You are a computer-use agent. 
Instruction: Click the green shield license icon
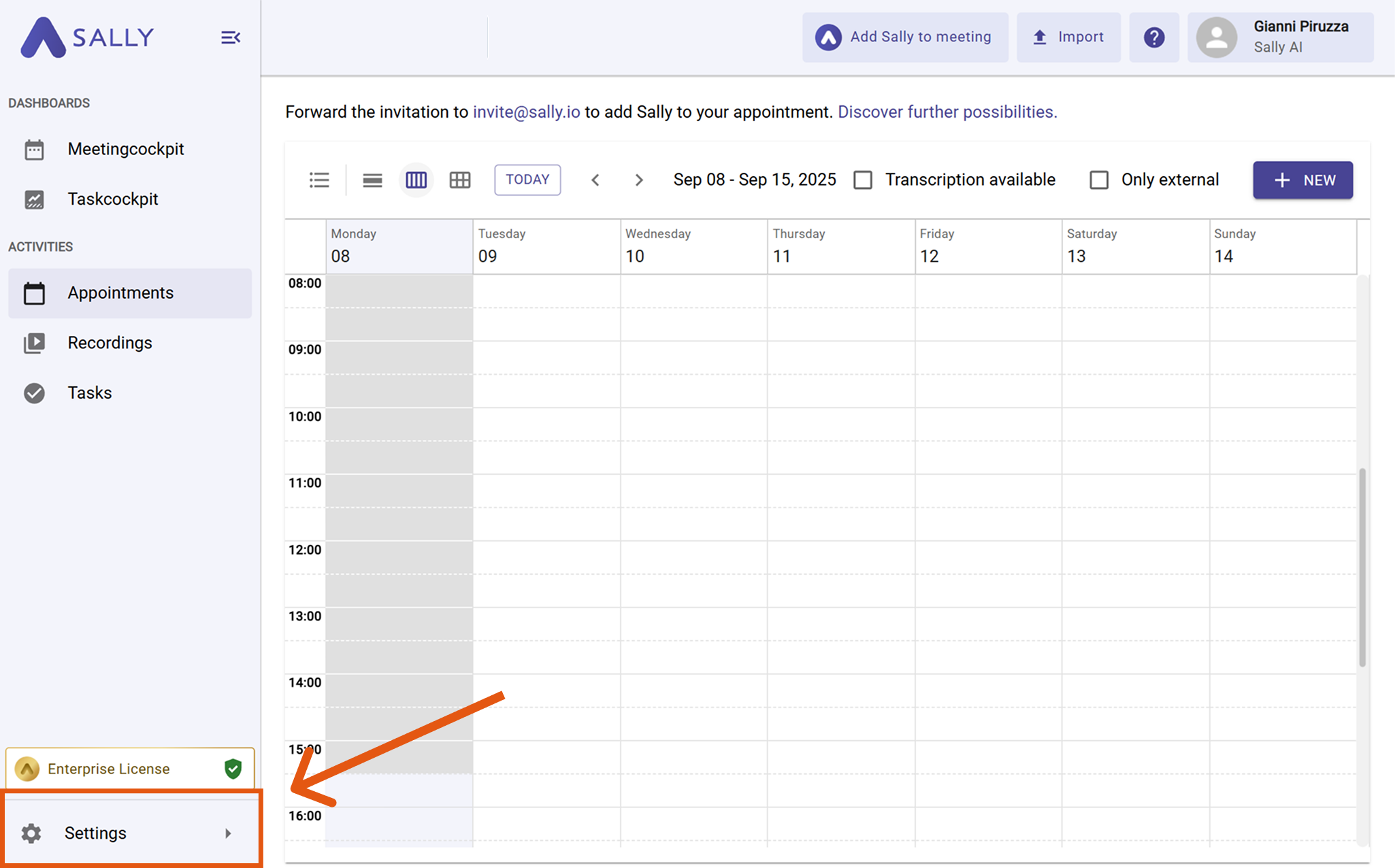pos(233,769)
